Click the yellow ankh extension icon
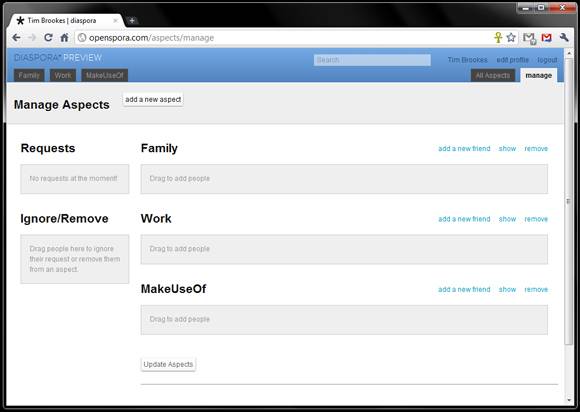This screenshot has height=412, width=580. [498, 37]
